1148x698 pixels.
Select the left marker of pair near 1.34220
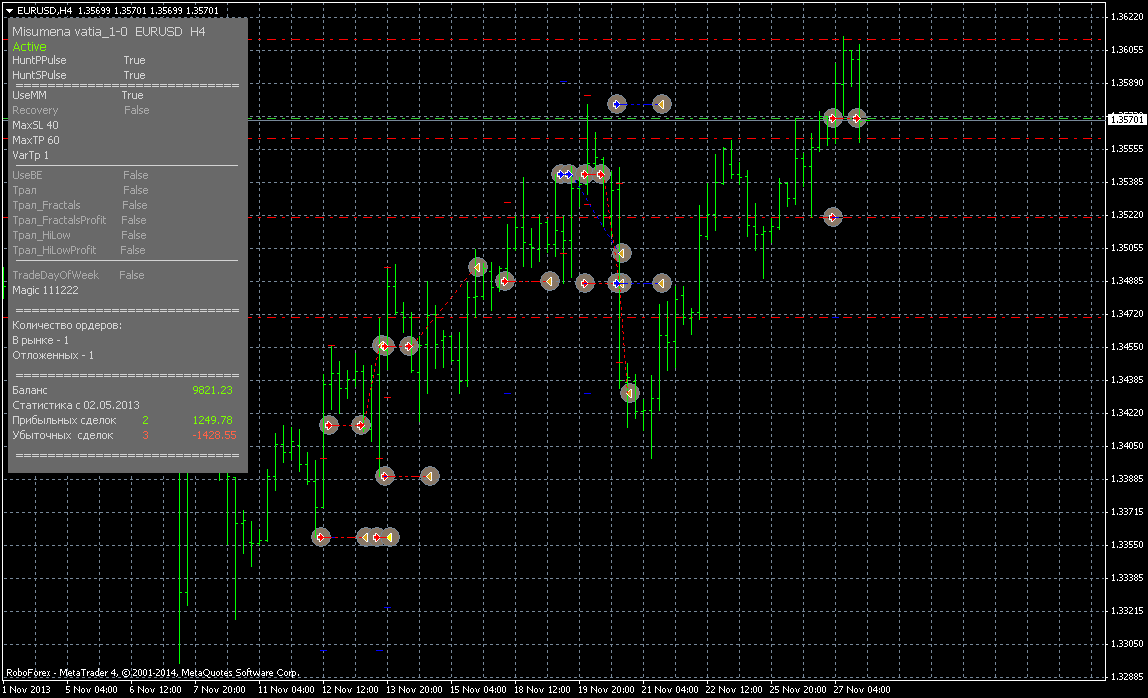coord(329,425)
